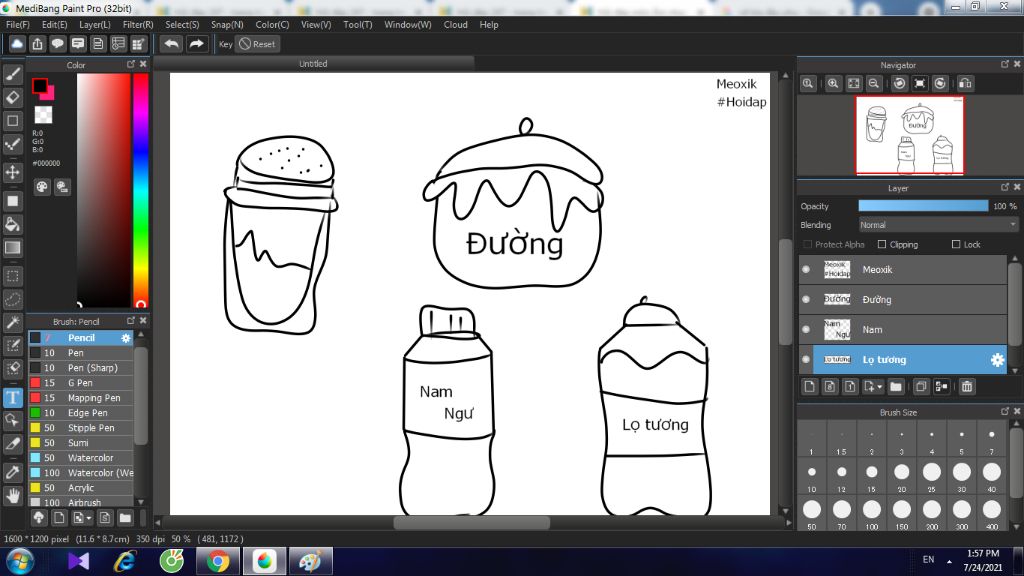Select the Watercolor brush
This screenshot has width=1024, height=576.
81,458
